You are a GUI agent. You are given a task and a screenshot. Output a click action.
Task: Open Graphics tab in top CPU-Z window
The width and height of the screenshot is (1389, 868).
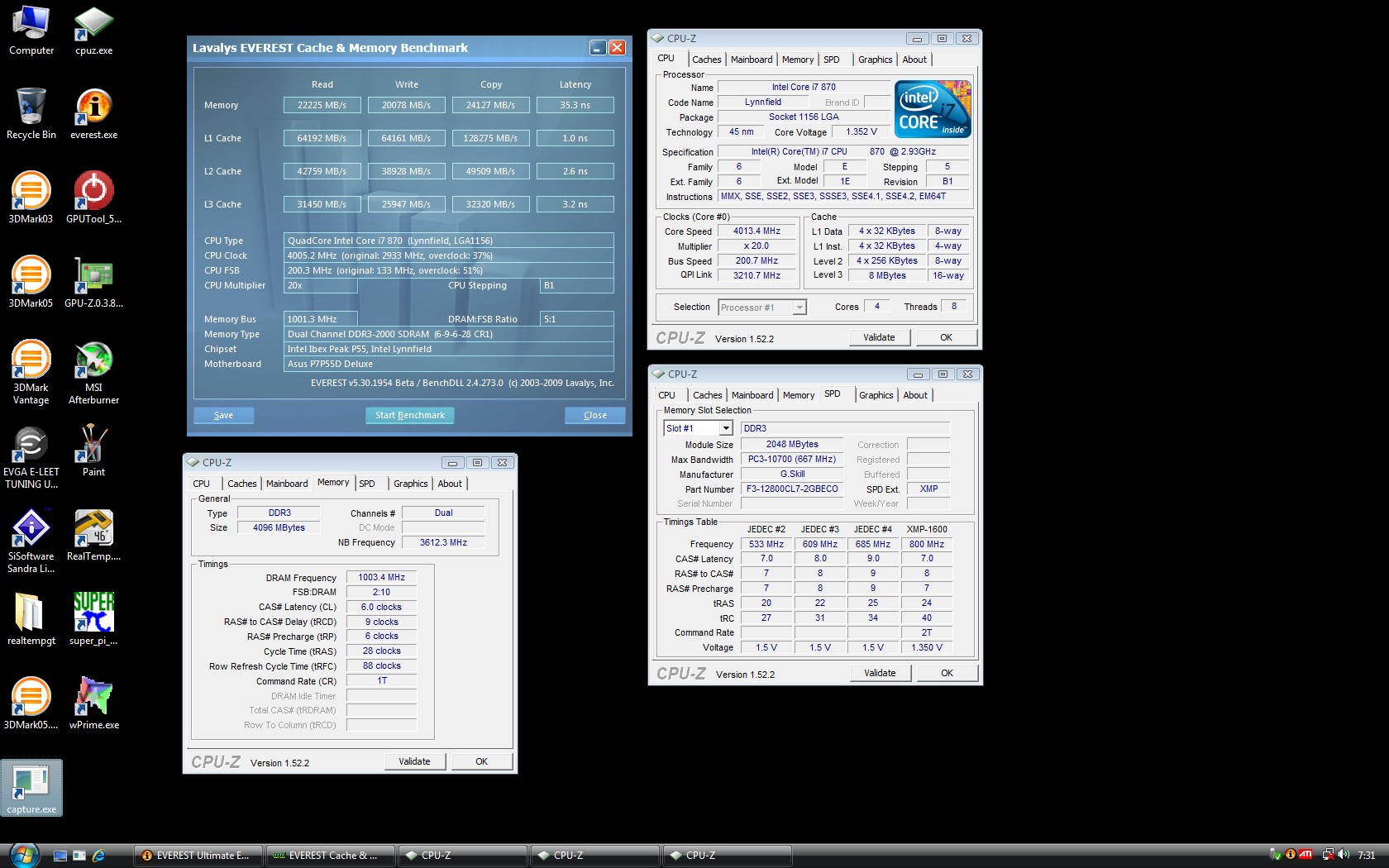tap(875, 60)
